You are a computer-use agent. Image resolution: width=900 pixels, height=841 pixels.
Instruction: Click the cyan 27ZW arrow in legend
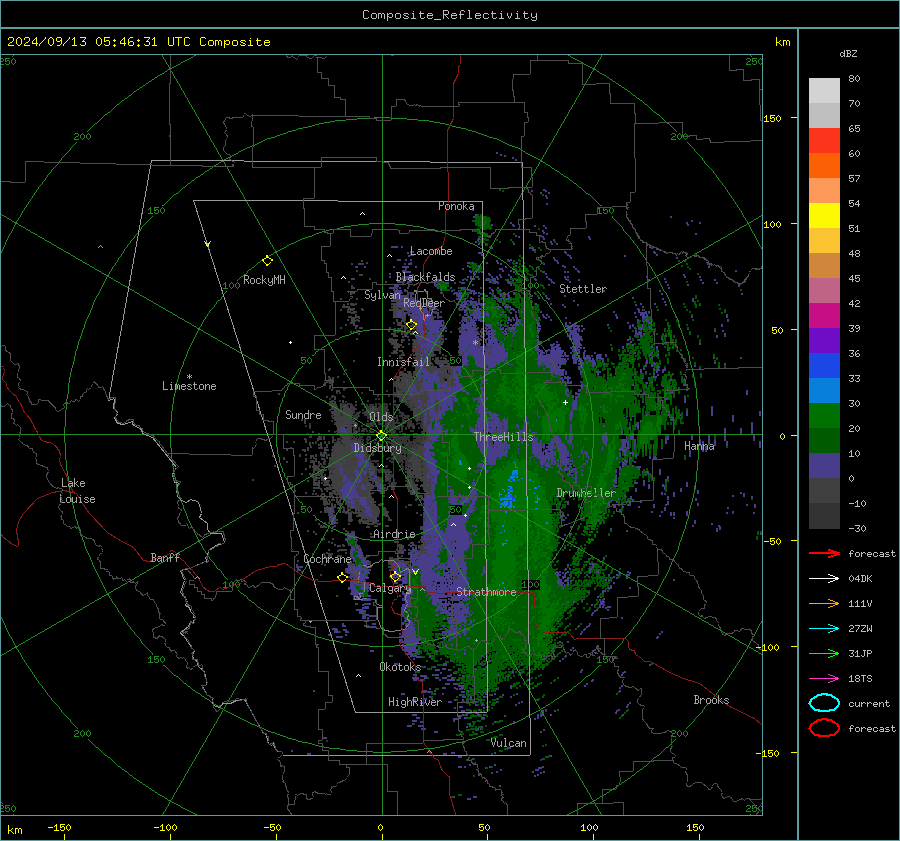824,629
